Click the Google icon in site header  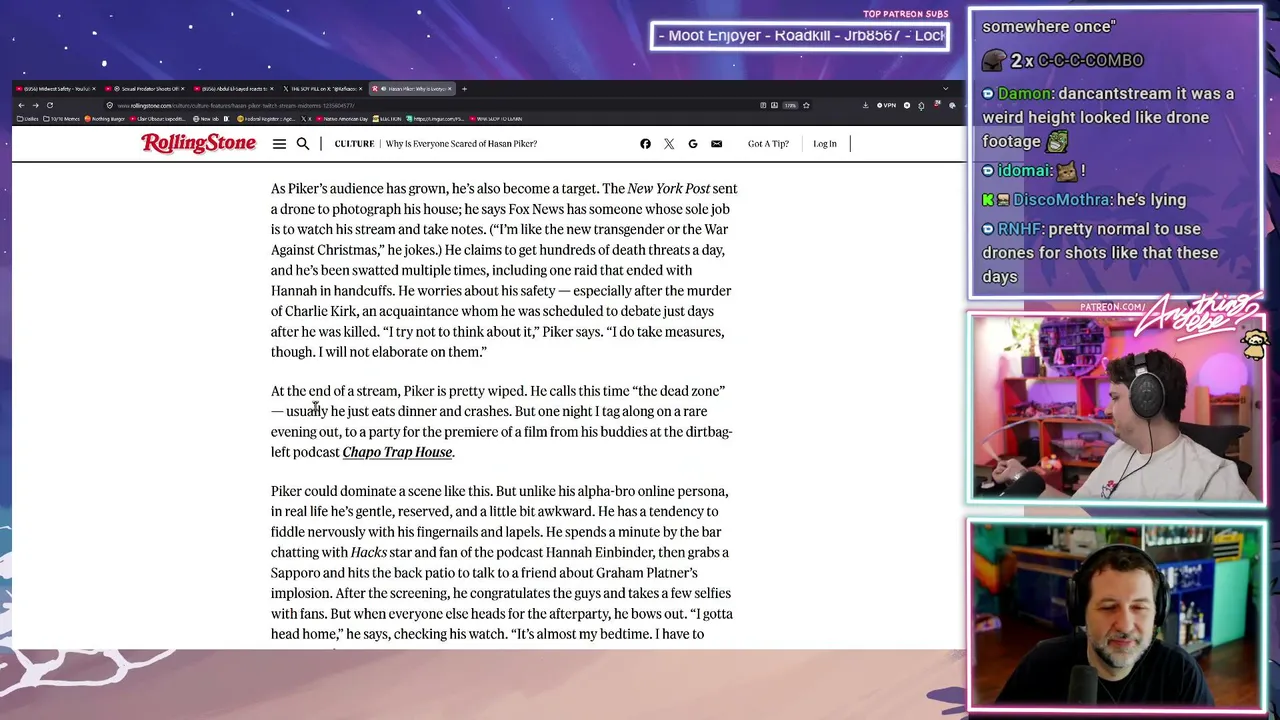click(692, 144)
